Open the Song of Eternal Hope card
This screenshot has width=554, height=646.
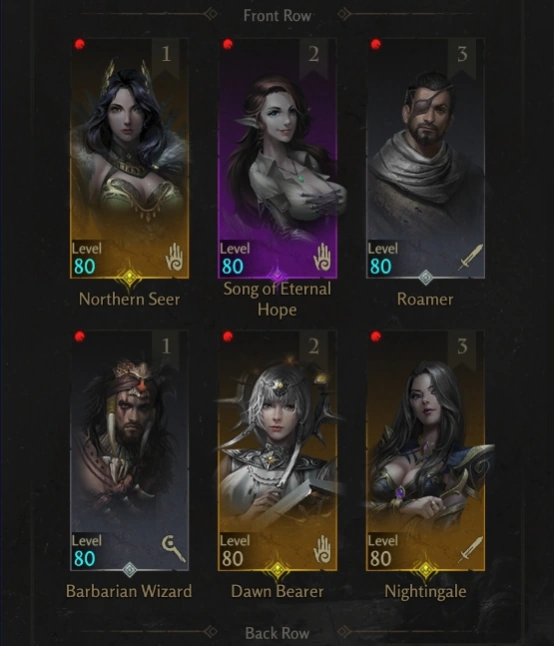pos(277,158)
